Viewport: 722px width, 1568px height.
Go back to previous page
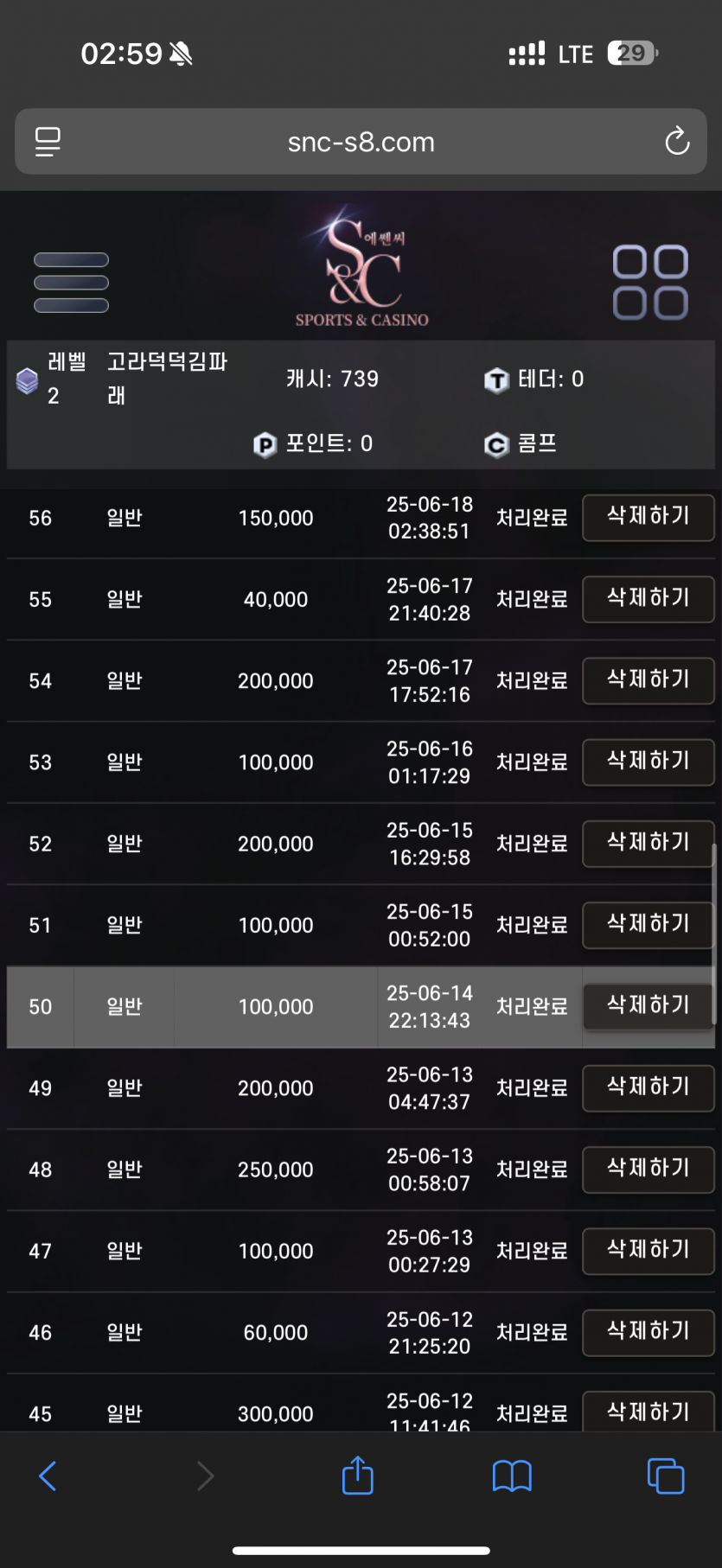coord(48,1476)
